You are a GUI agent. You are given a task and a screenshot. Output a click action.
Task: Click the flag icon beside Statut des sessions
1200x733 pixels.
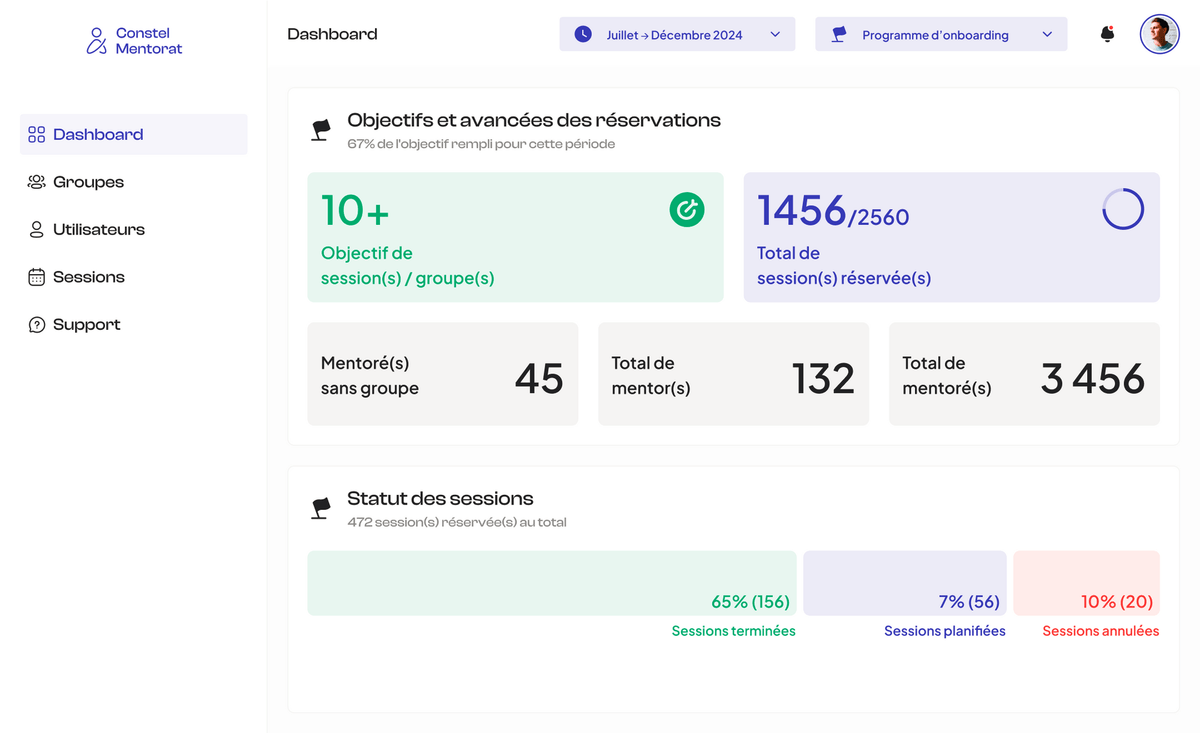[x=321, y=508]
